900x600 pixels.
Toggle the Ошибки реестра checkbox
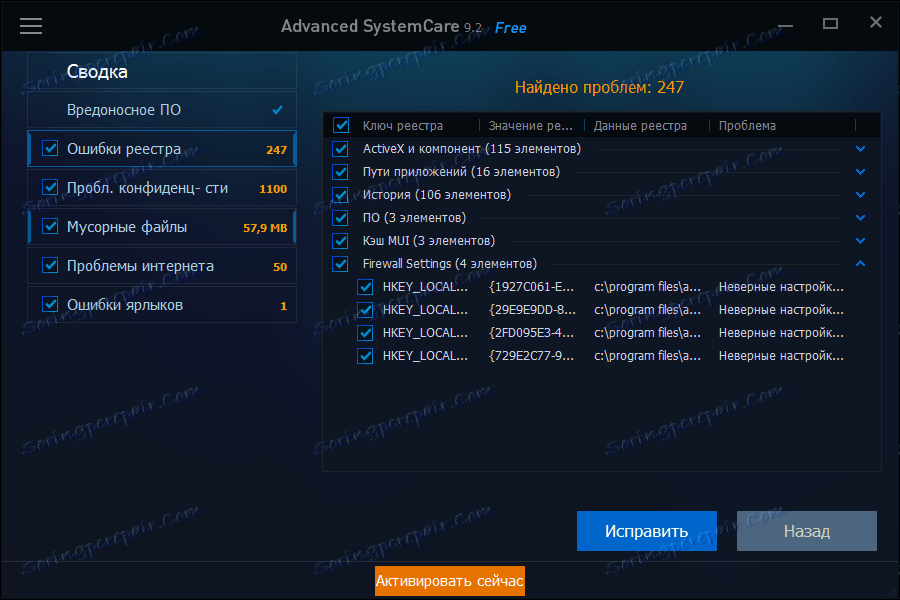51,149
